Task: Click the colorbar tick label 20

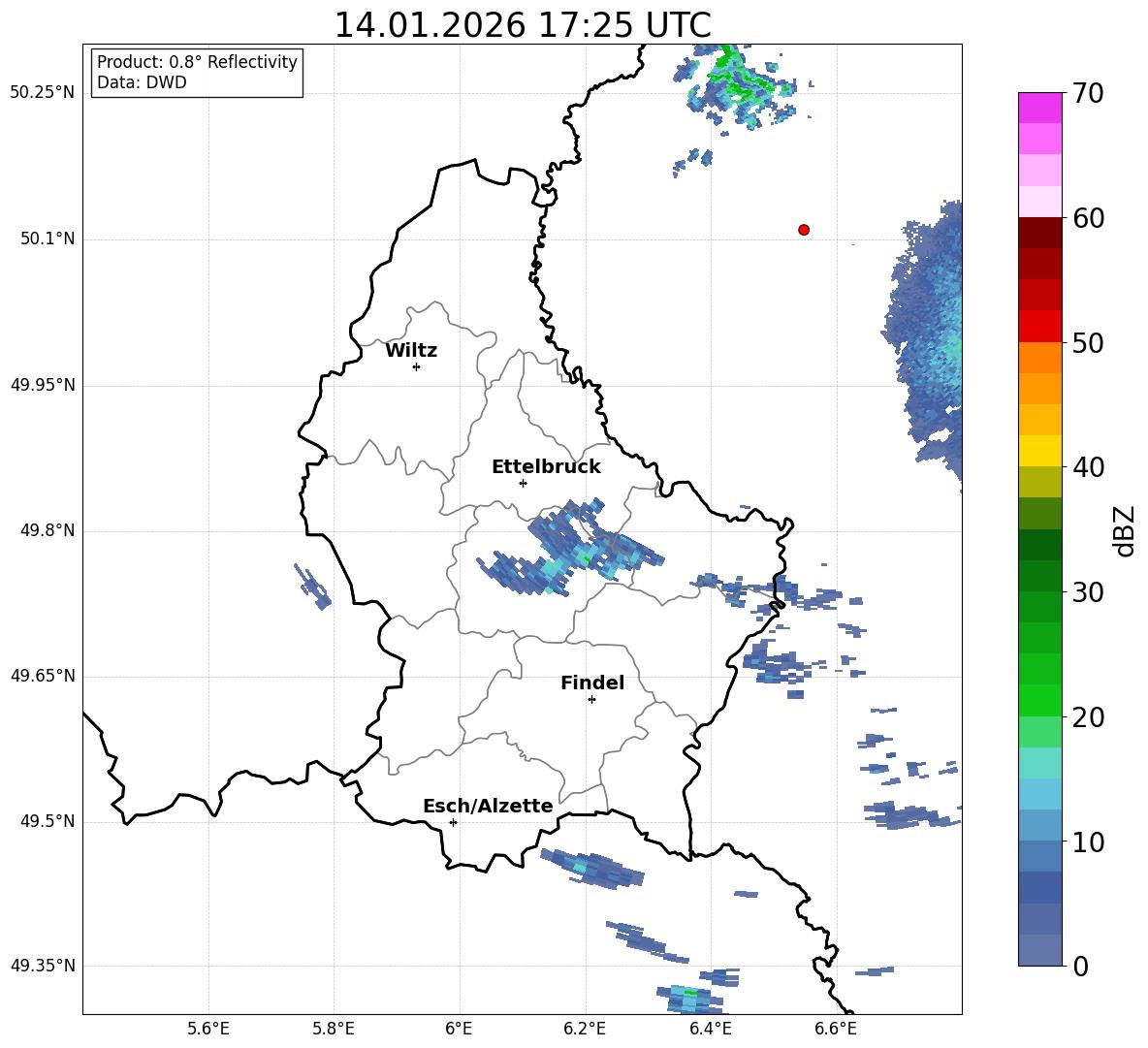Action: [1088, 717]
